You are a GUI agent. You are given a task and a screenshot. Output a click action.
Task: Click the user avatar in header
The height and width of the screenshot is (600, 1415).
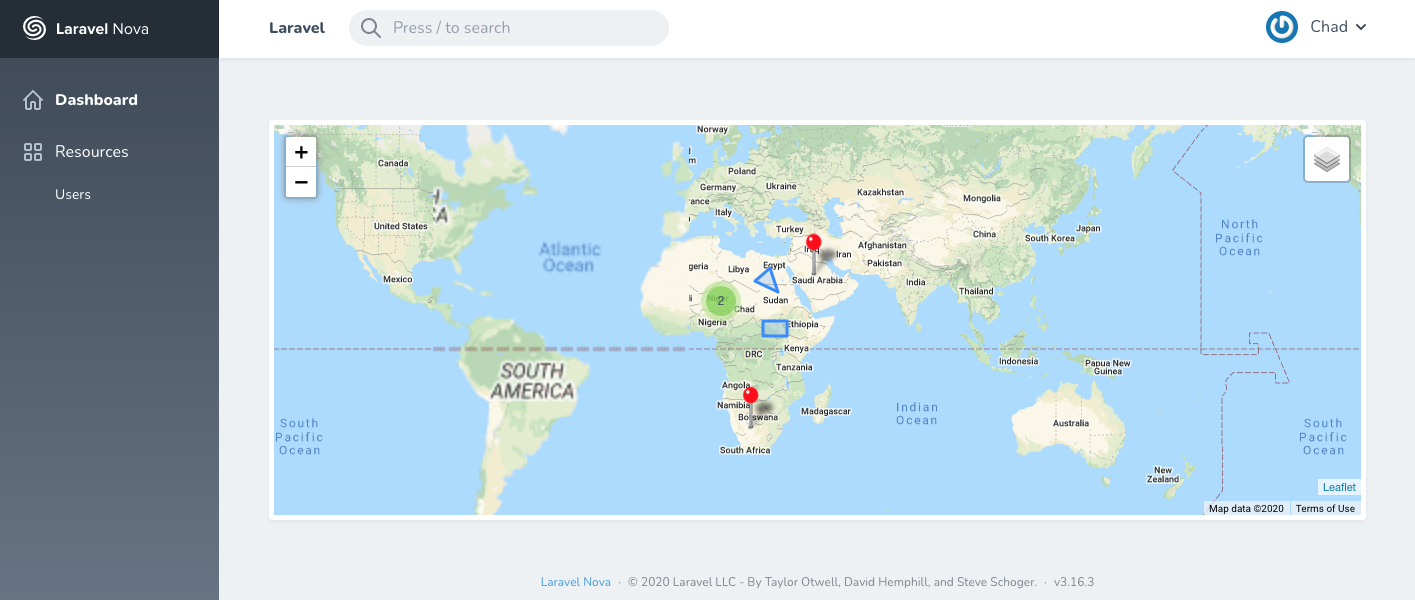(x=1281, y=27)
